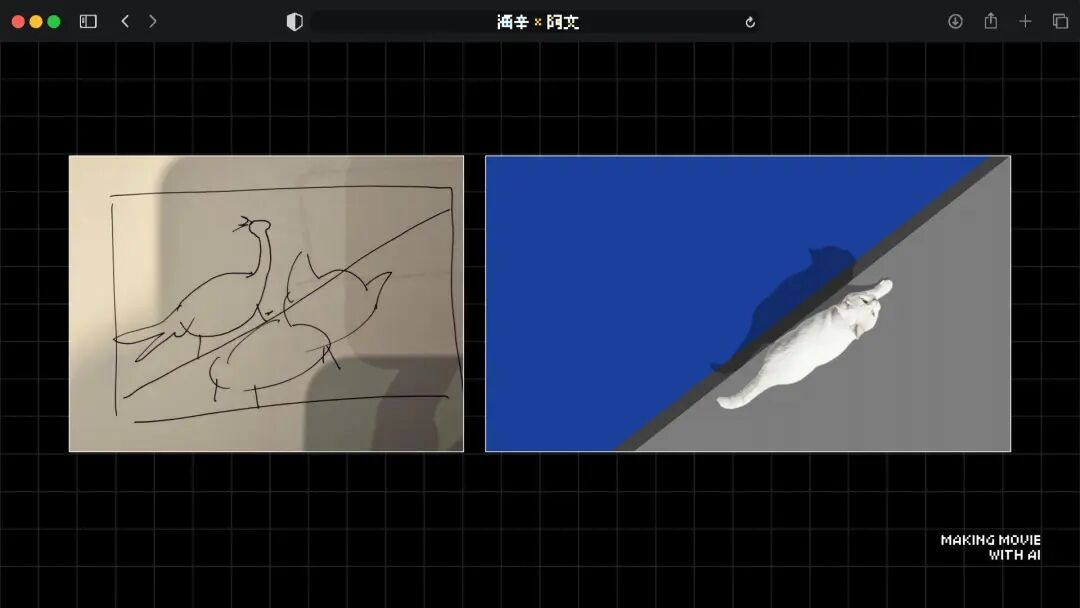
Task: Toggle the Safari sidebar
Action: (87, 20)
